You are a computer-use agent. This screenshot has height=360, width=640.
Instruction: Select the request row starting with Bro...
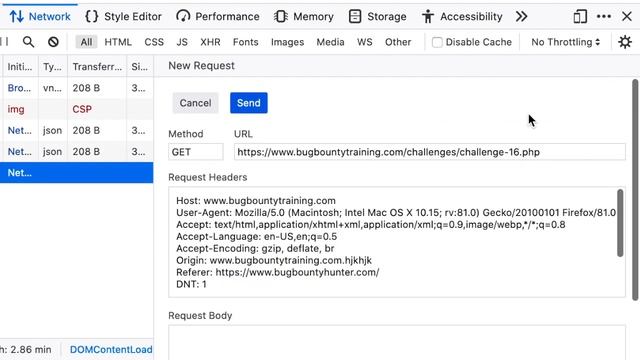coord(77,88)
